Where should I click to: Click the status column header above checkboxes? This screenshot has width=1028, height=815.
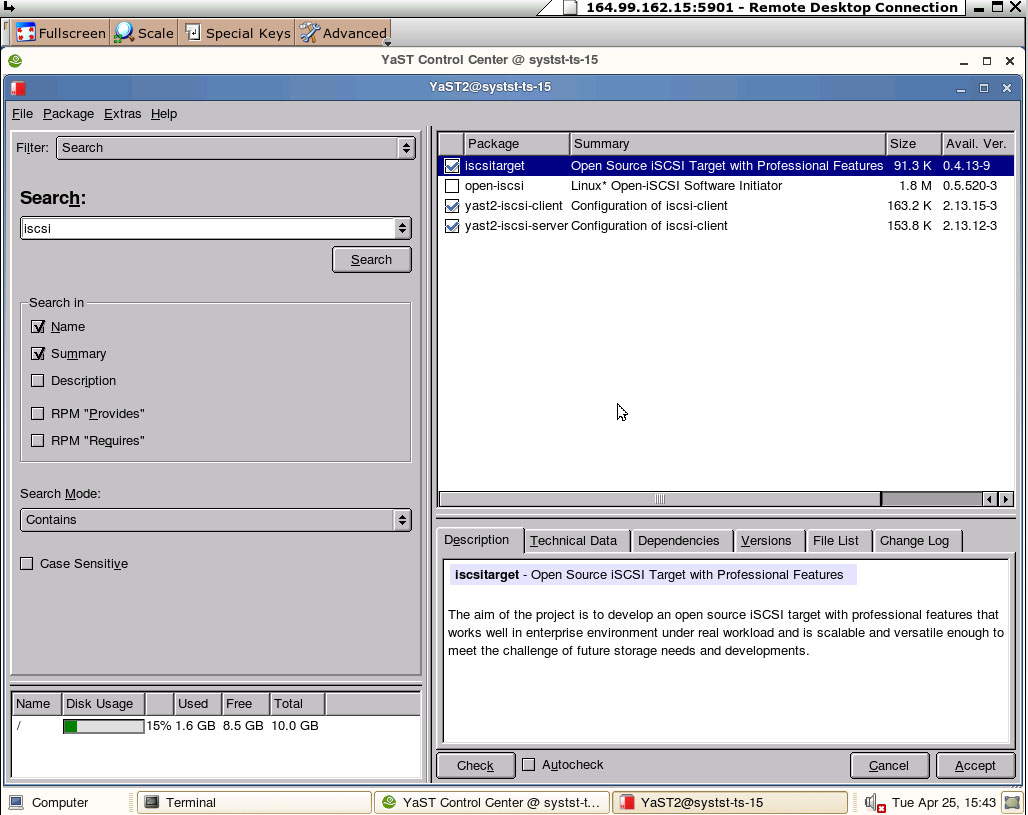click(451, 144)
